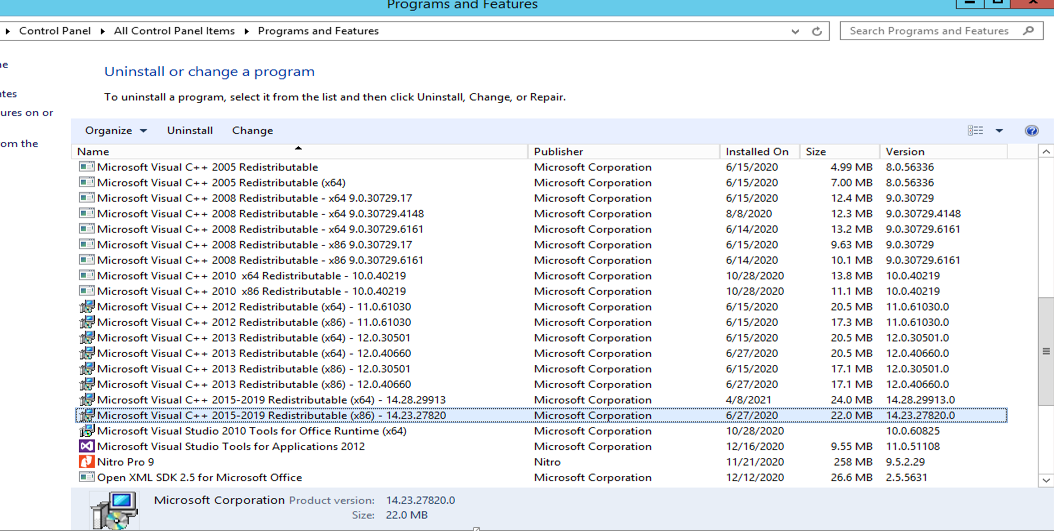Expand the arrow after All Control Panel Items
Screen dimensions: 1054x531
click(247, 31)
